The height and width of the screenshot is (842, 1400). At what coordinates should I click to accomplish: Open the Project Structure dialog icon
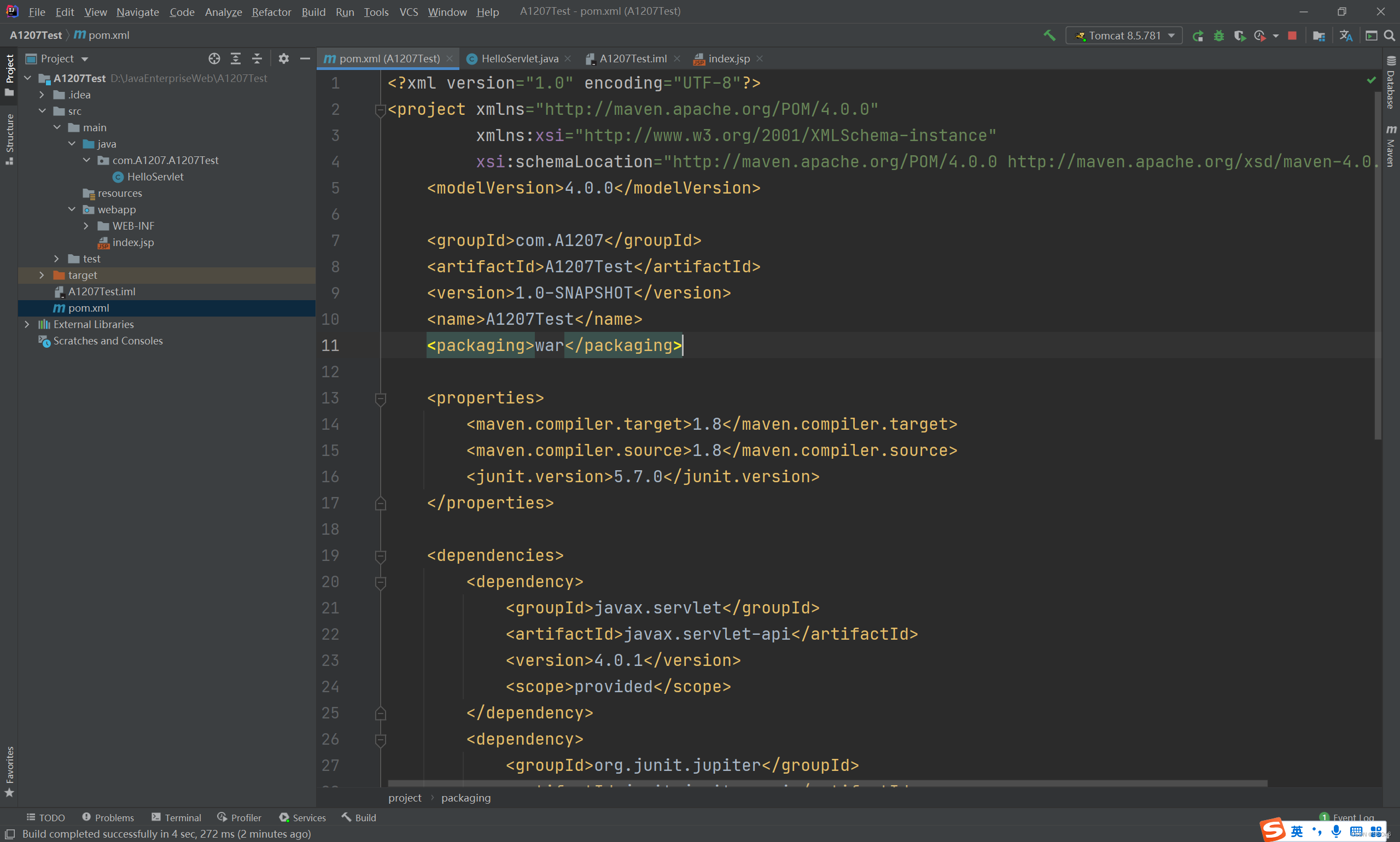1319,36
